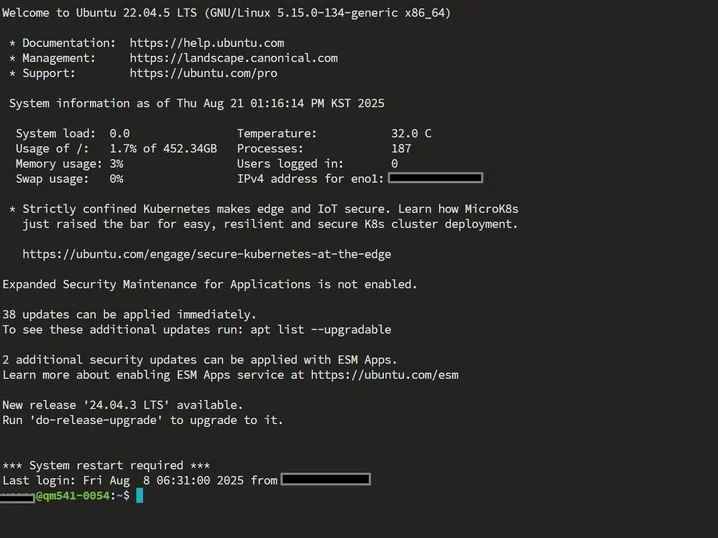
Task: Open the landscape.canonical.com management link
Action: click(234, 58)
